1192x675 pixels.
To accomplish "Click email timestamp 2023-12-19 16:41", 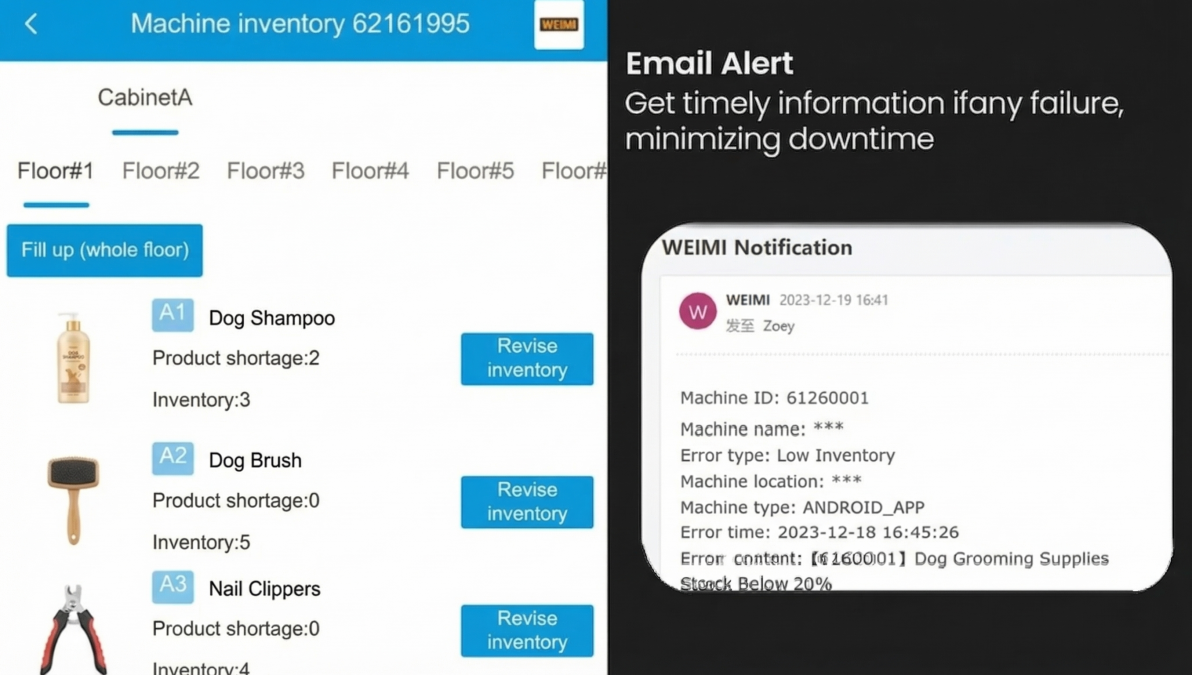I will 833,300.
